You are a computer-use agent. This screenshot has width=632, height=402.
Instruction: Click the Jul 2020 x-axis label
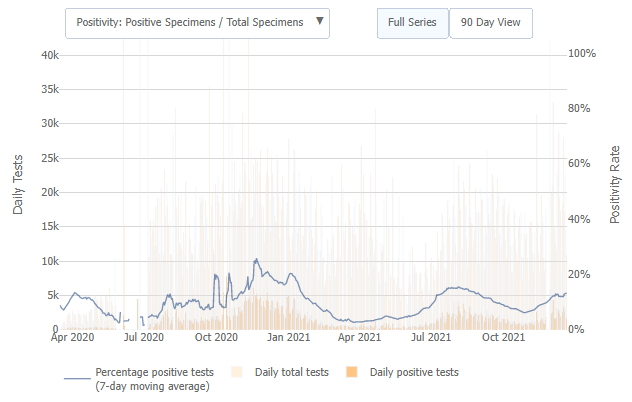tap(143, 338)
